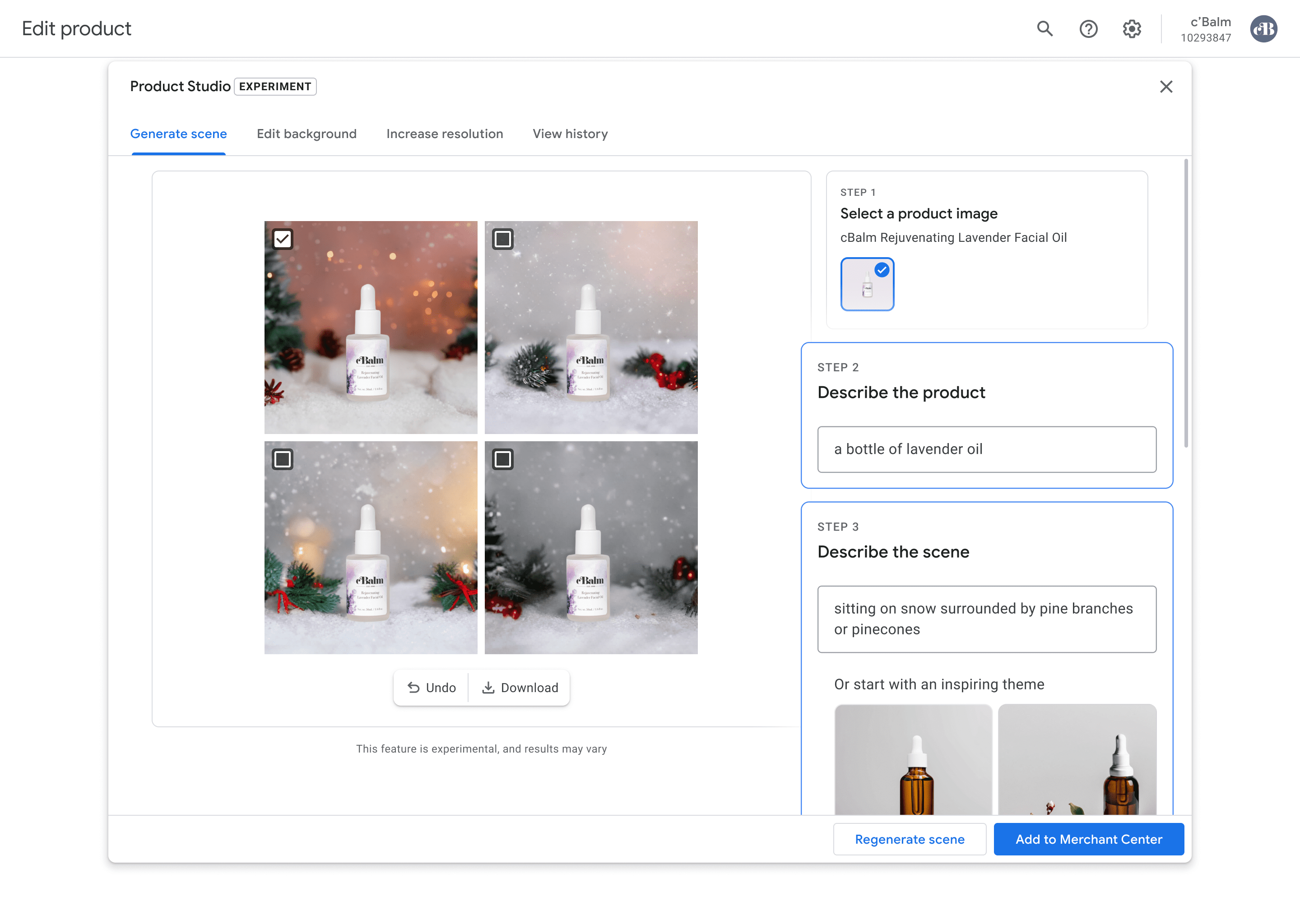
Task: Check the bottom-right scene image checkbox
Action: click(x=502, y=460)
